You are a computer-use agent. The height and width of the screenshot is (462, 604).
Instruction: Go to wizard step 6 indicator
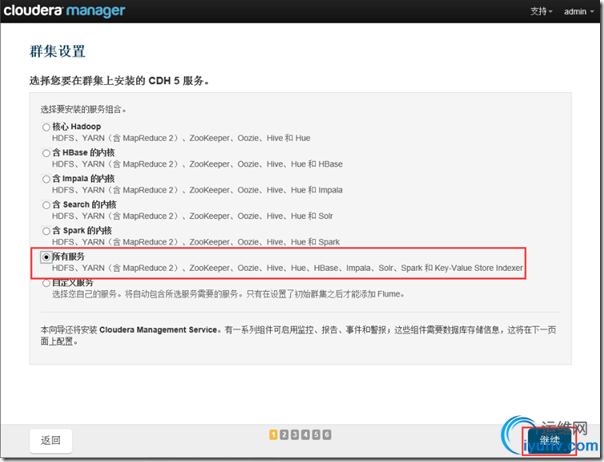click(x=327, y=435)
